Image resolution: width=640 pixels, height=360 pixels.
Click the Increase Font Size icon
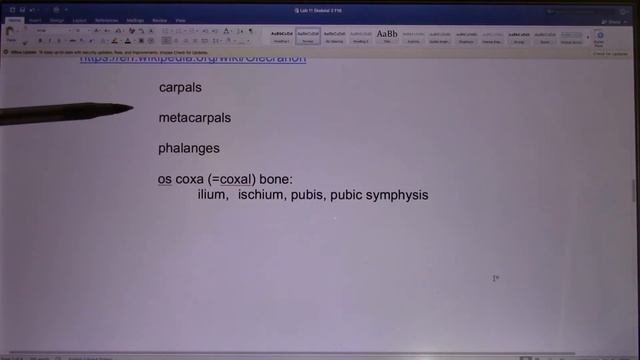coord(97,31)
